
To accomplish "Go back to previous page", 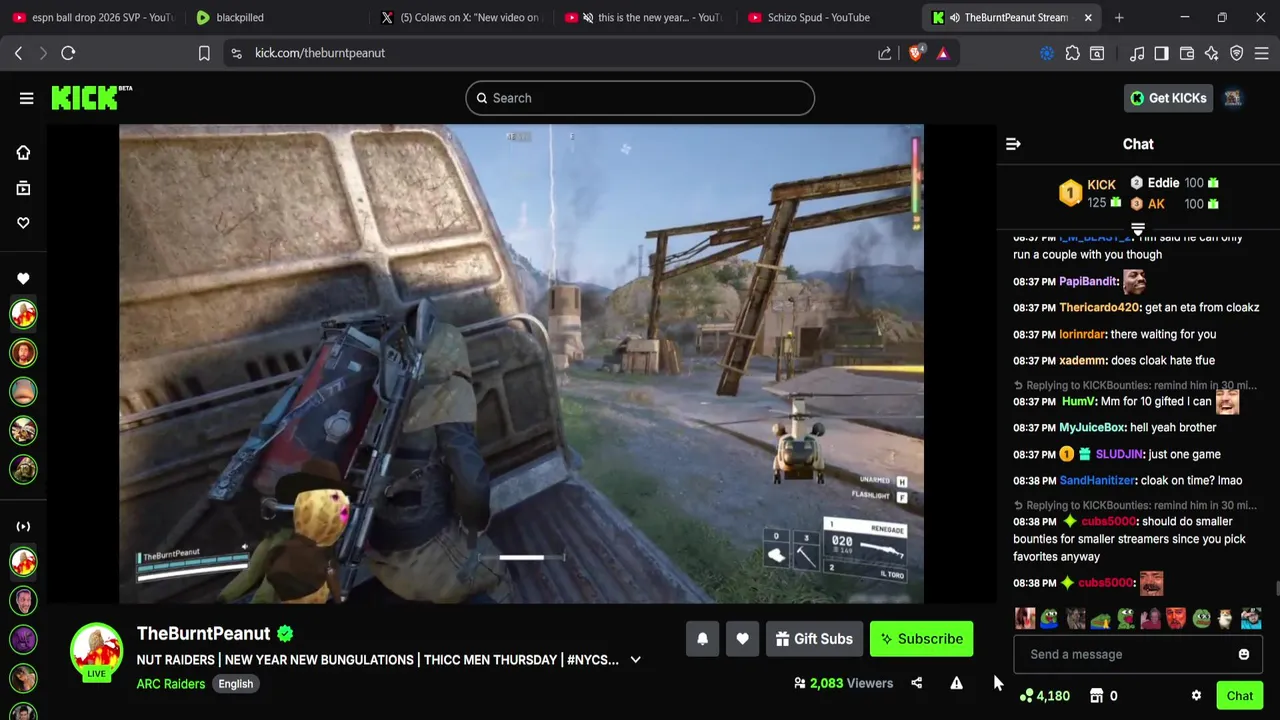I will pos(18,53).
